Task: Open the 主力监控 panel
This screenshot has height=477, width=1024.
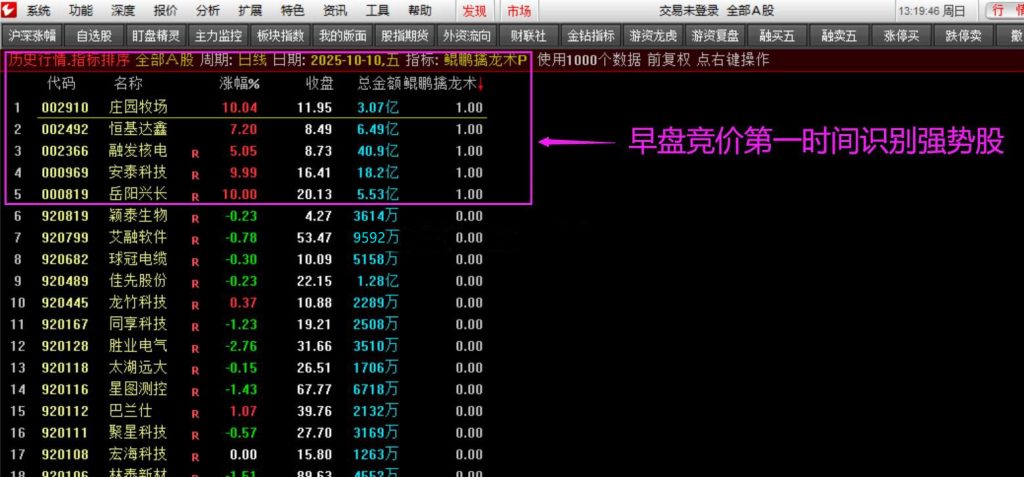Action: [218, 37]
